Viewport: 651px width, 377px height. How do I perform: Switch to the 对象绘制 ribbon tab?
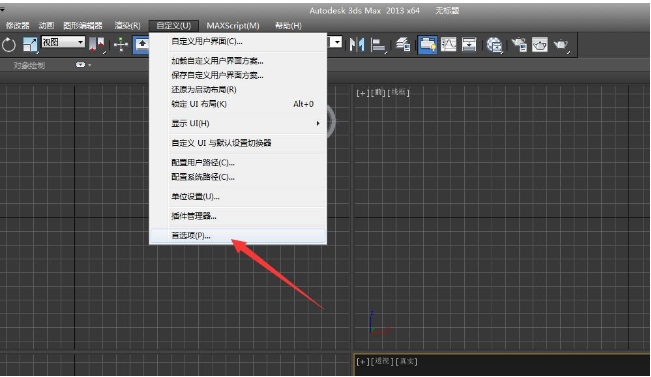point(29,65)
